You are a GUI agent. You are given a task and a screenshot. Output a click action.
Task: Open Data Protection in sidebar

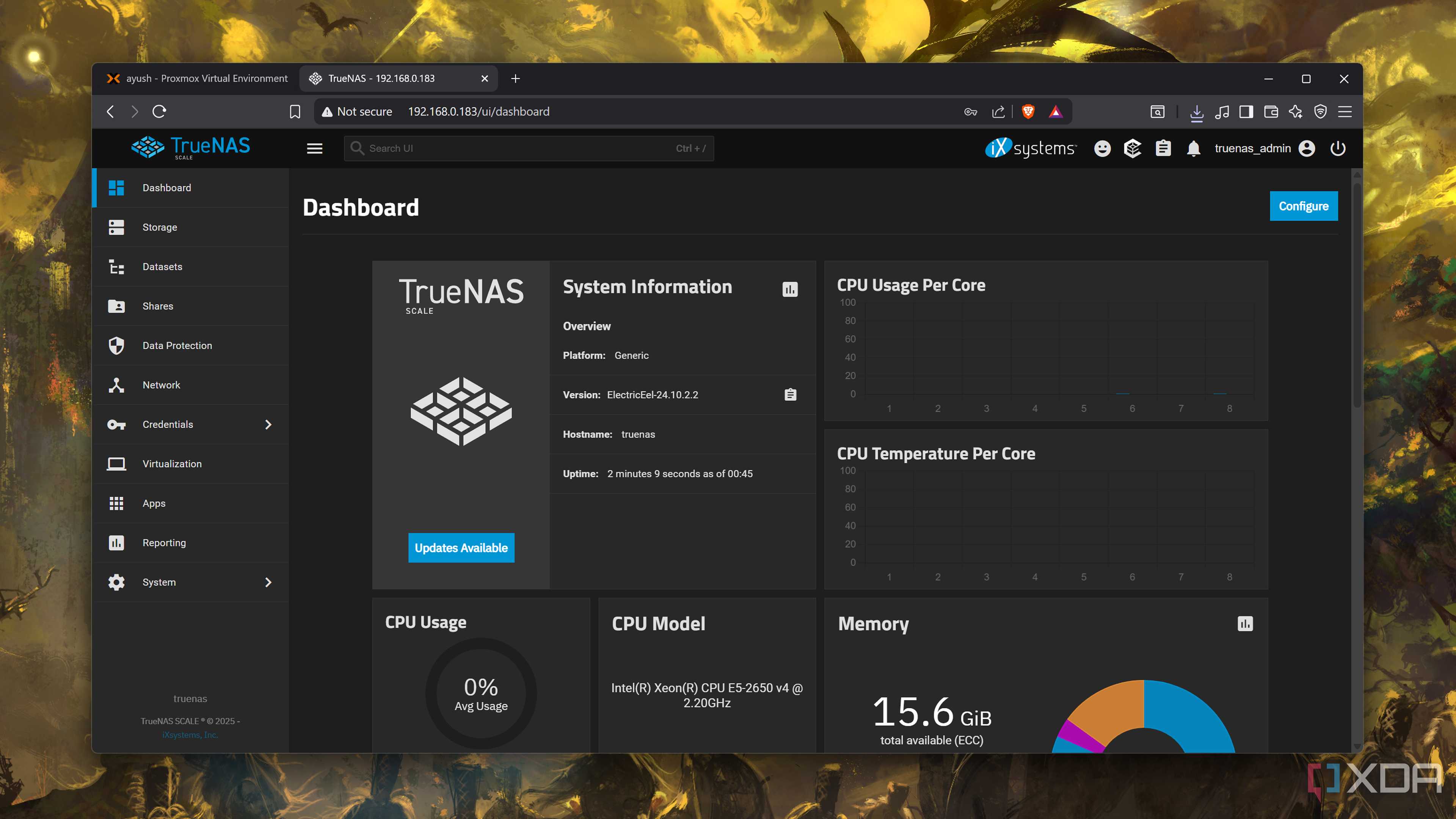(x=190, y=345)
